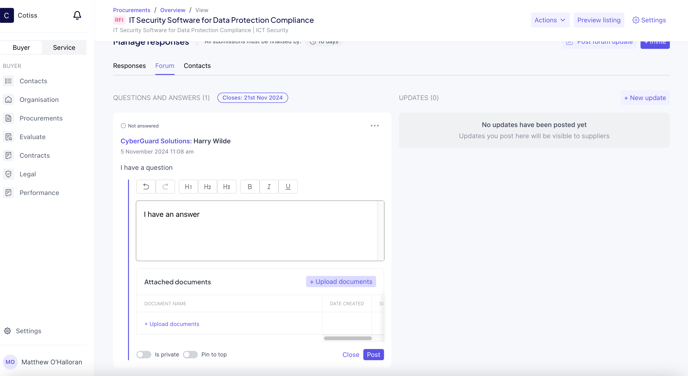Click the documents table horizontal scrollbar
Screen dimensions: 688x376
[348, 338]
